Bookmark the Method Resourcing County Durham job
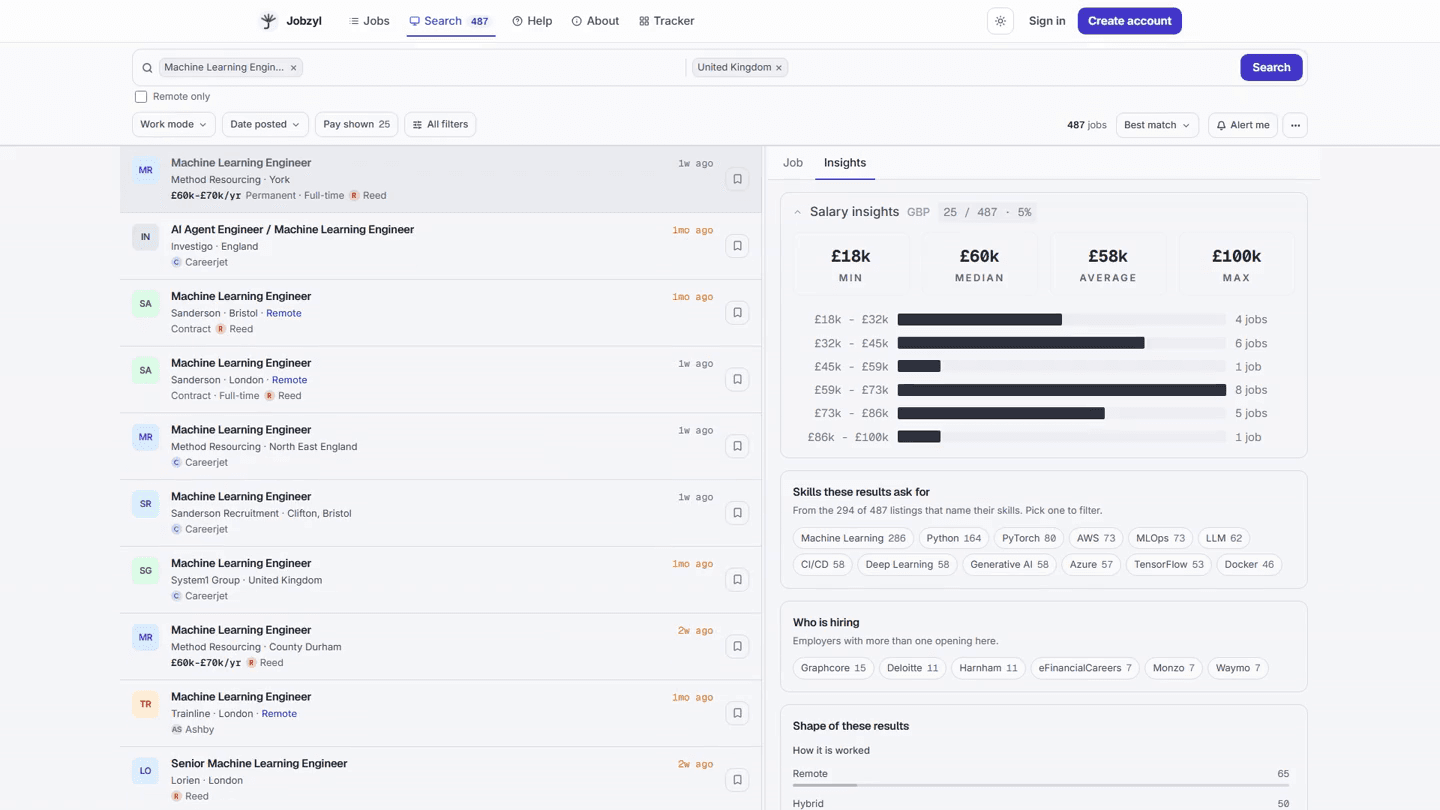 pos(737,647)
